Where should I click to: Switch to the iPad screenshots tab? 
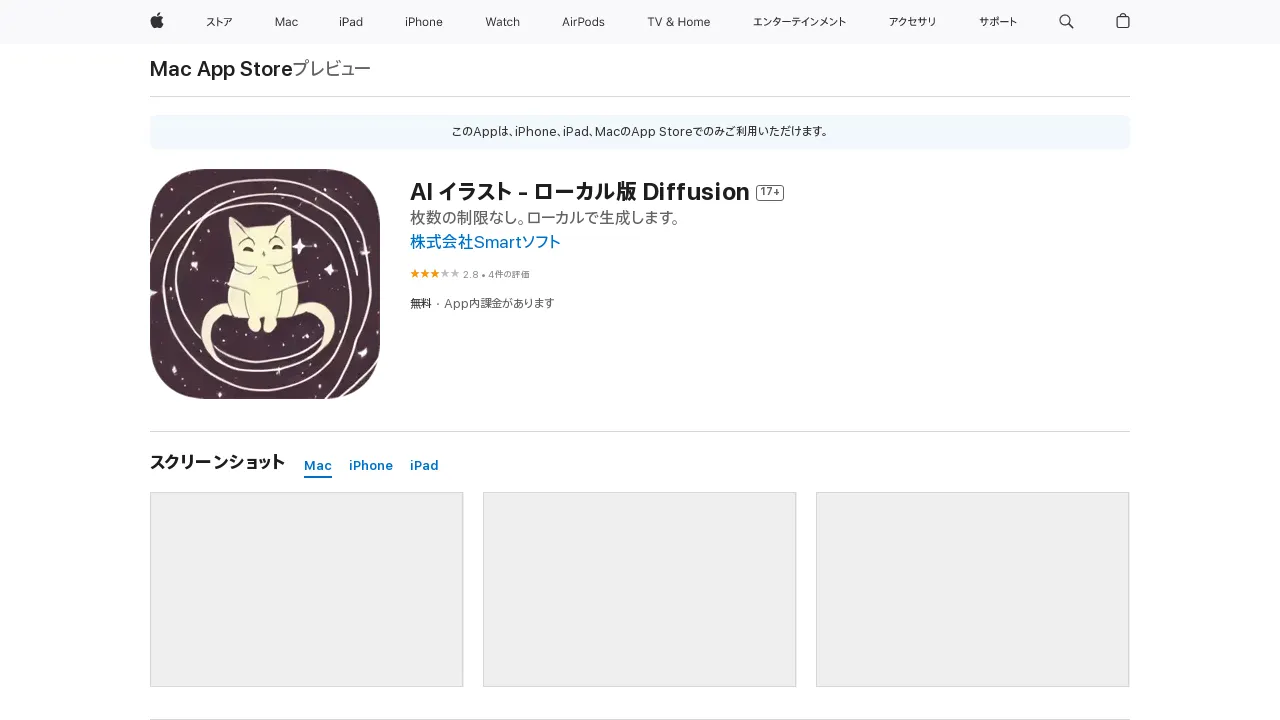(424, 466)
